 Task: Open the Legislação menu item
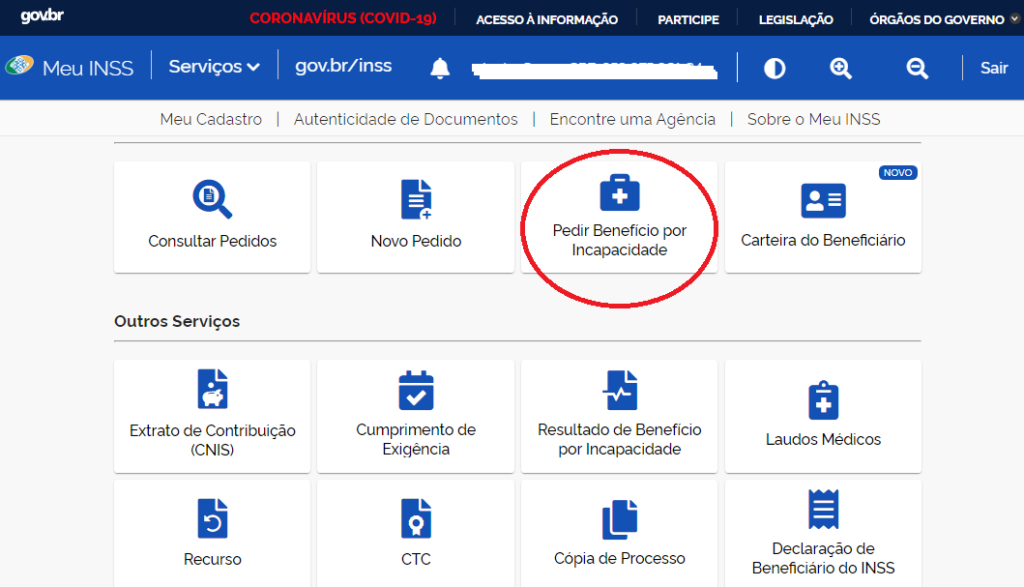795,20
